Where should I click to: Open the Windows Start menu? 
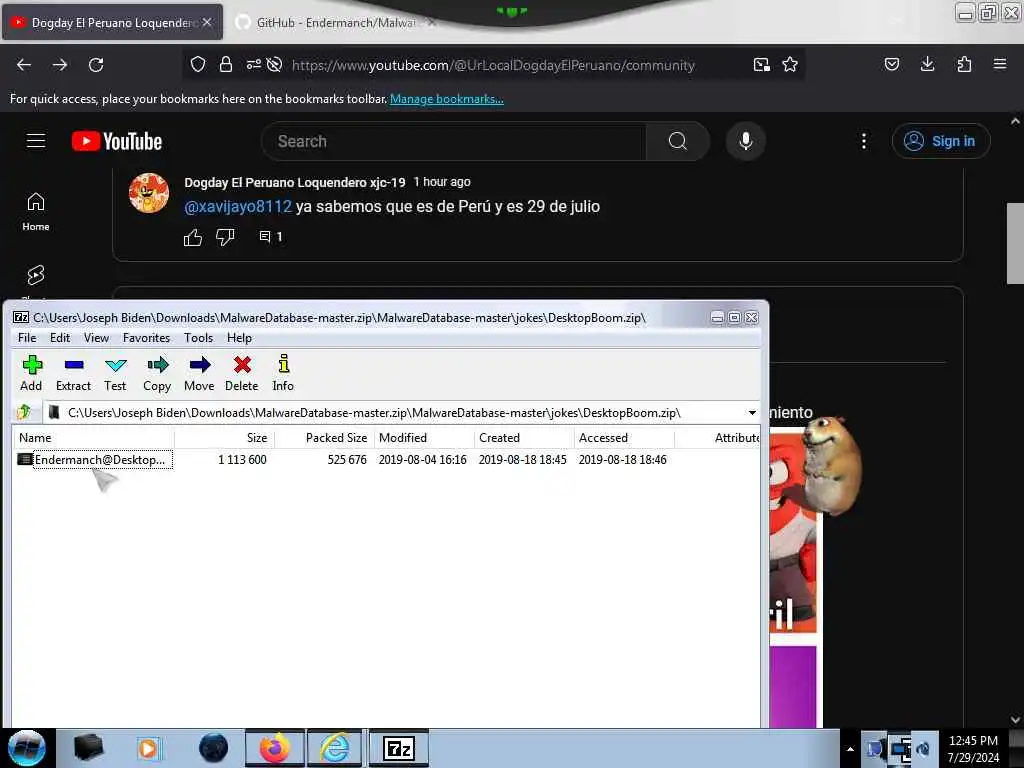pos(27,748)
